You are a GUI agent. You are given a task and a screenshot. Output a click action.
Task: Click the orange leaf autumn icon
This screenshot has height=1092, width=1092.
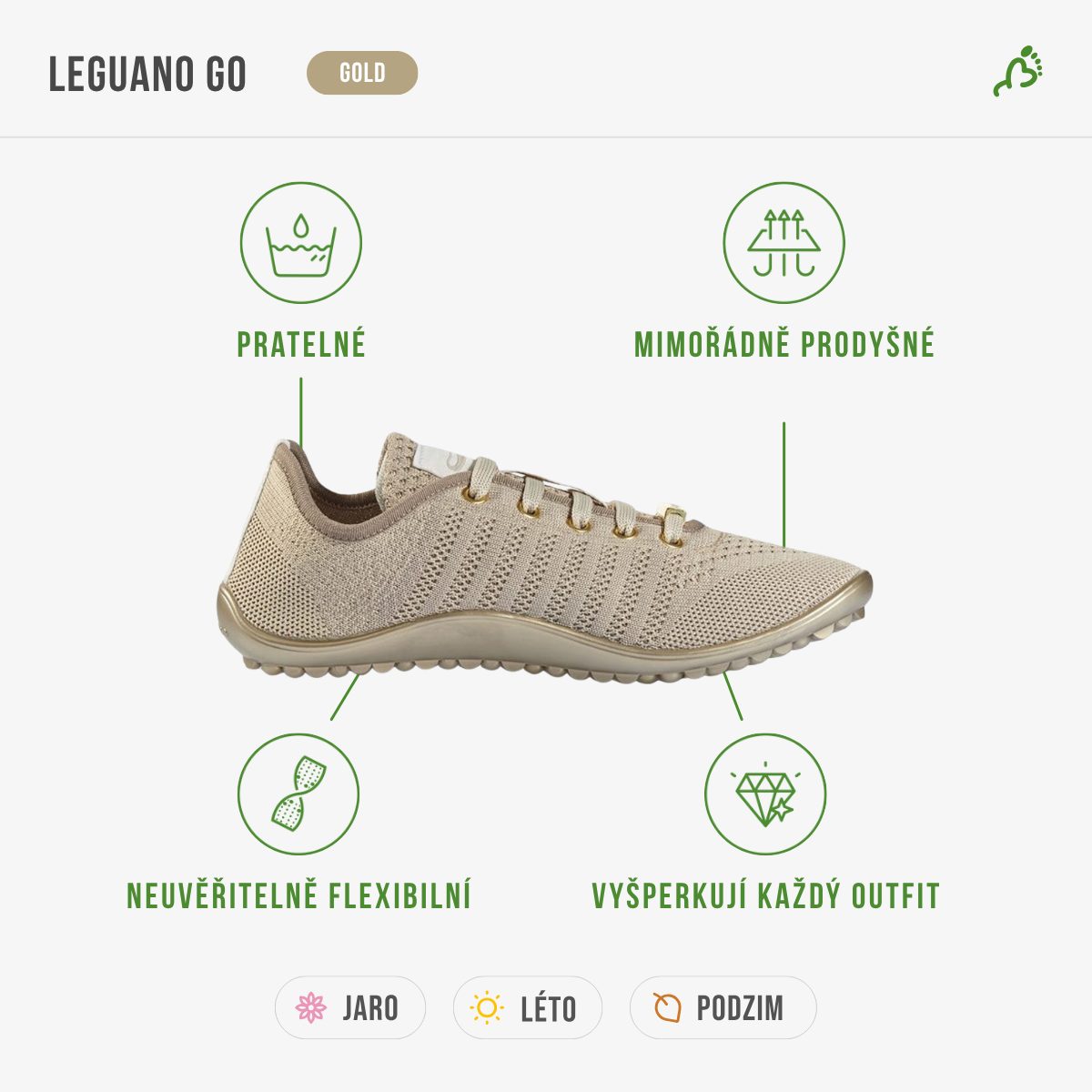click(x=667, y=1007)
